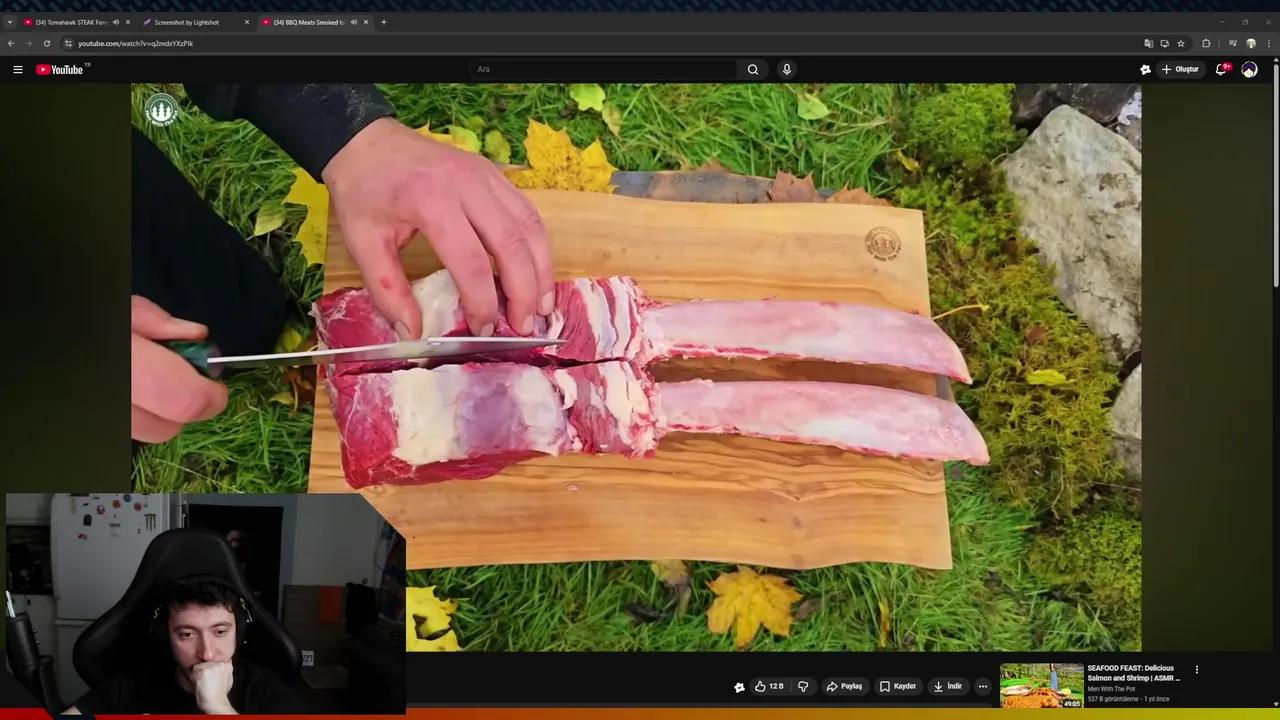Share the video using the Paylaş button
The height and width of the screenshot is (720, 1280).
(845, 686)
